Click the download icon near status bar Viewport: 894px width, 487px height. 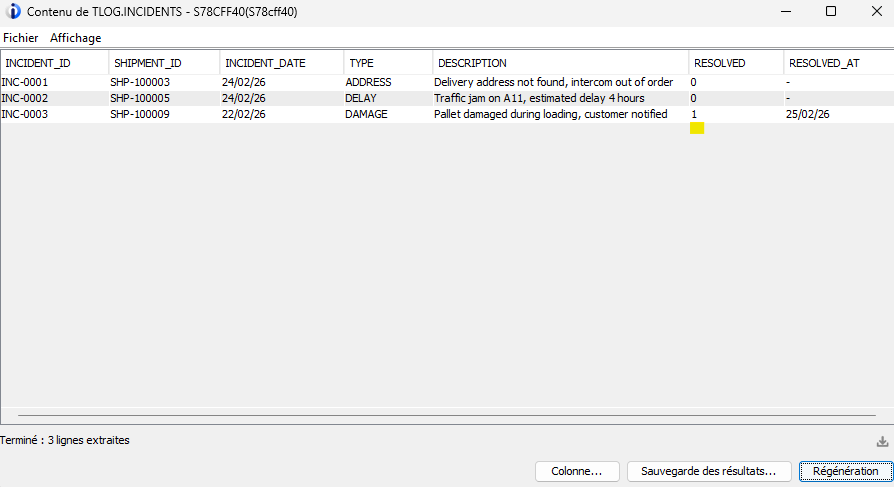tap(882, 441)
